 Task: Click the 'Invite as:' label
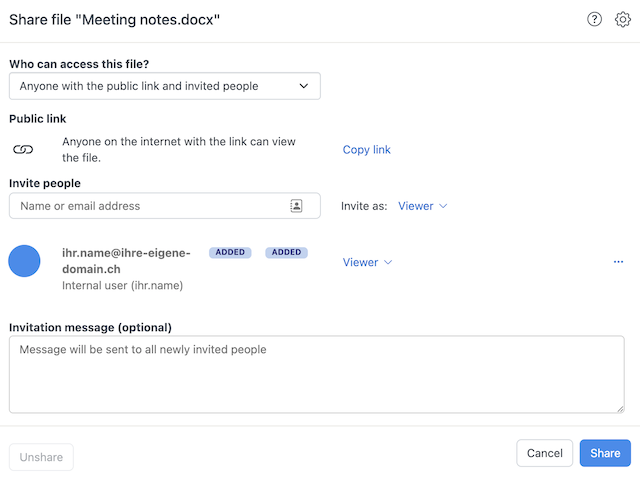point(364,206)
